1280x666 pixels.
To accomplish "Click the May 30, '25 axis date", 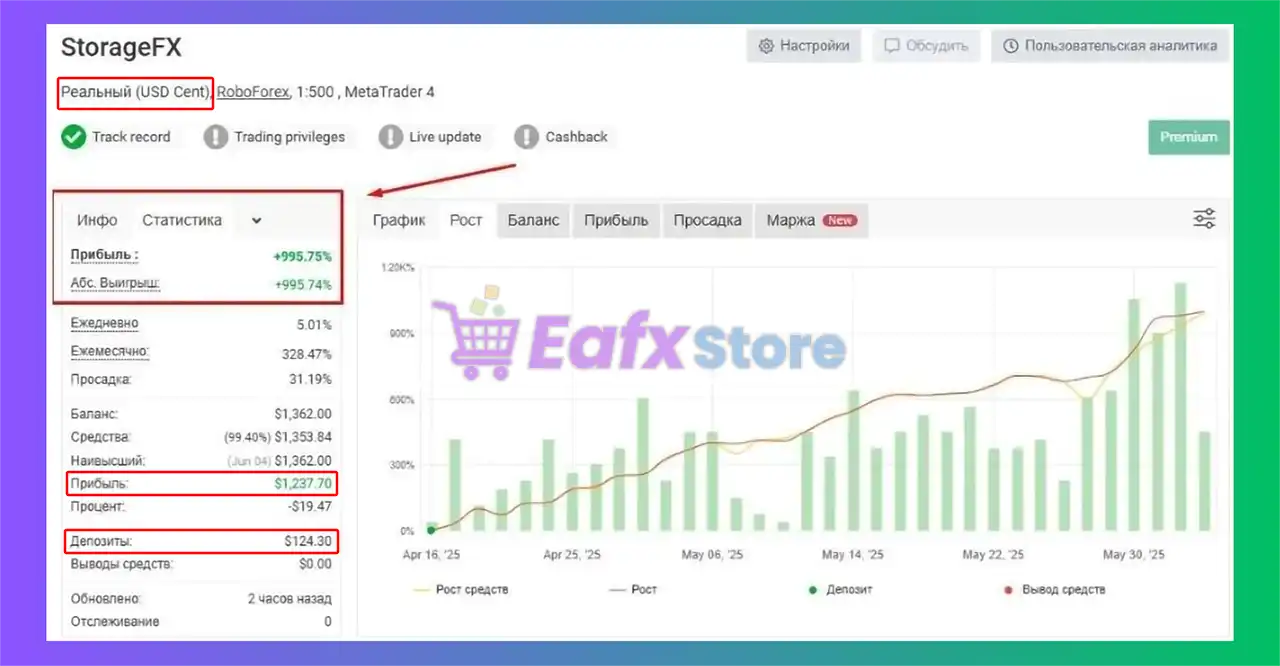I will pyautogui.click(x=1133, y=555).
